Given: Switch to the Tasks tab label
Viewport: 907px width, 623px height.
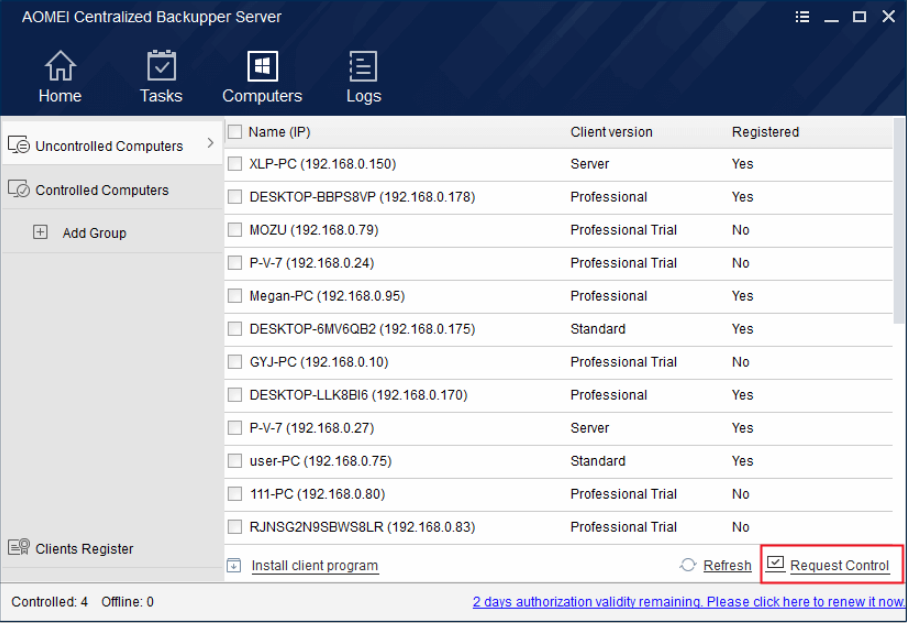Looking at the screenshot, I should point(161,96).
